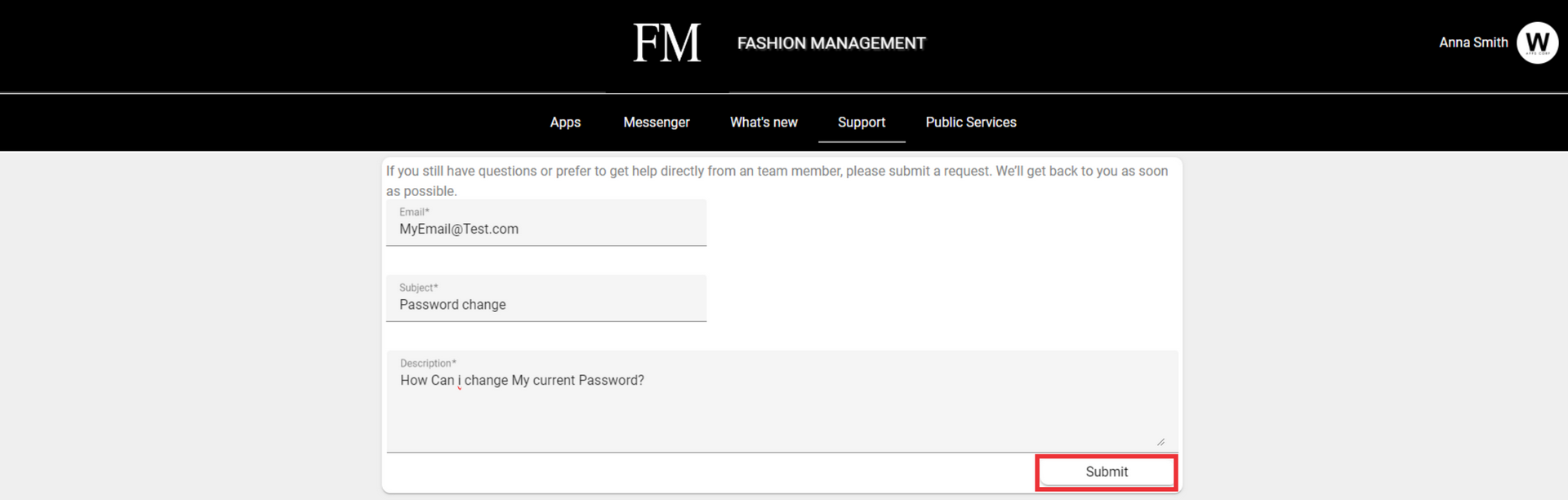The image size is (1568, 500).
Task: Click the 'Password change' subject text
Action: tap(452, 305)
